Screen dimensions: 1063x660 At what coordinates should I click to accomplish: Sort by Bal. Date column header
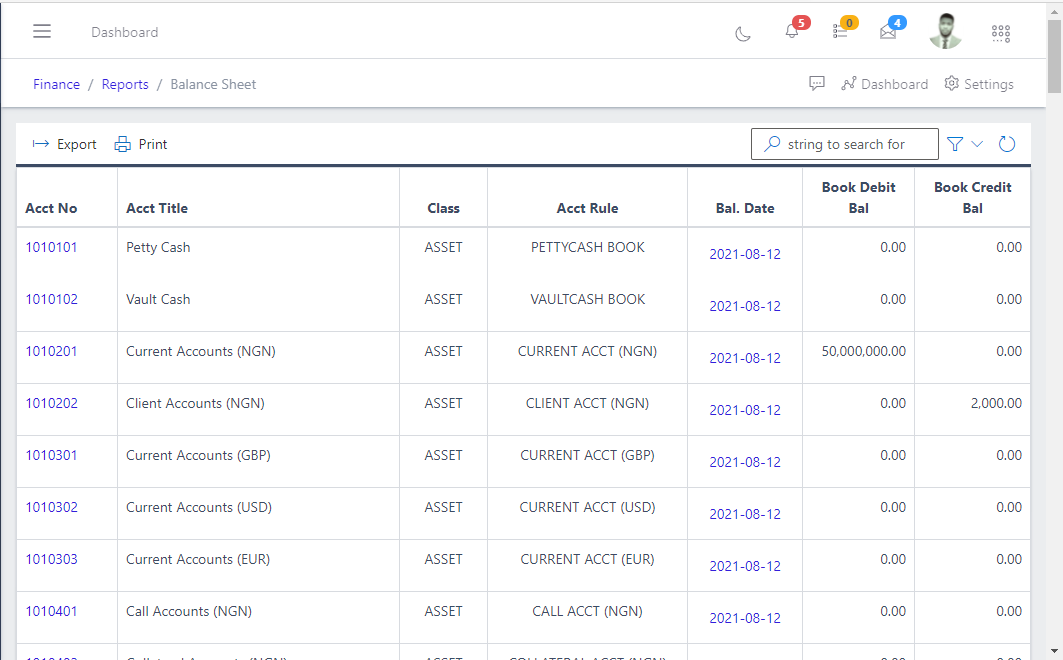pyautogui.click(x=744, y=208)
